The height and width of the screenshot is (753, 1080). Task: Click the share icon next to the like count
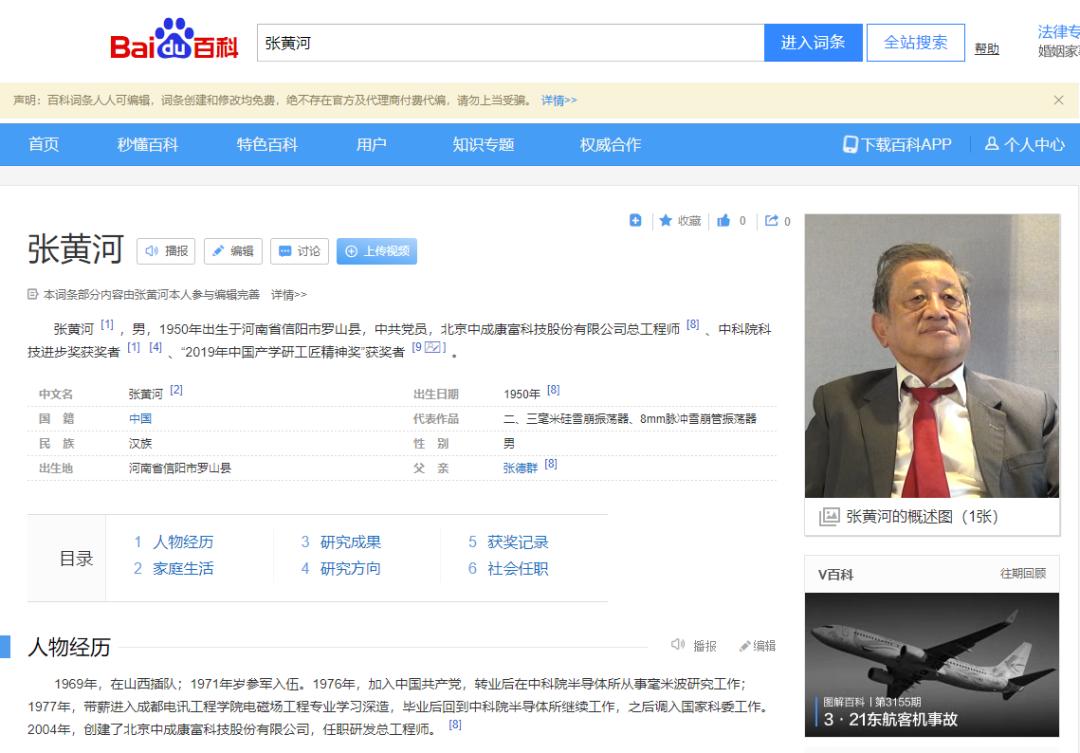[x=770, y=221]
